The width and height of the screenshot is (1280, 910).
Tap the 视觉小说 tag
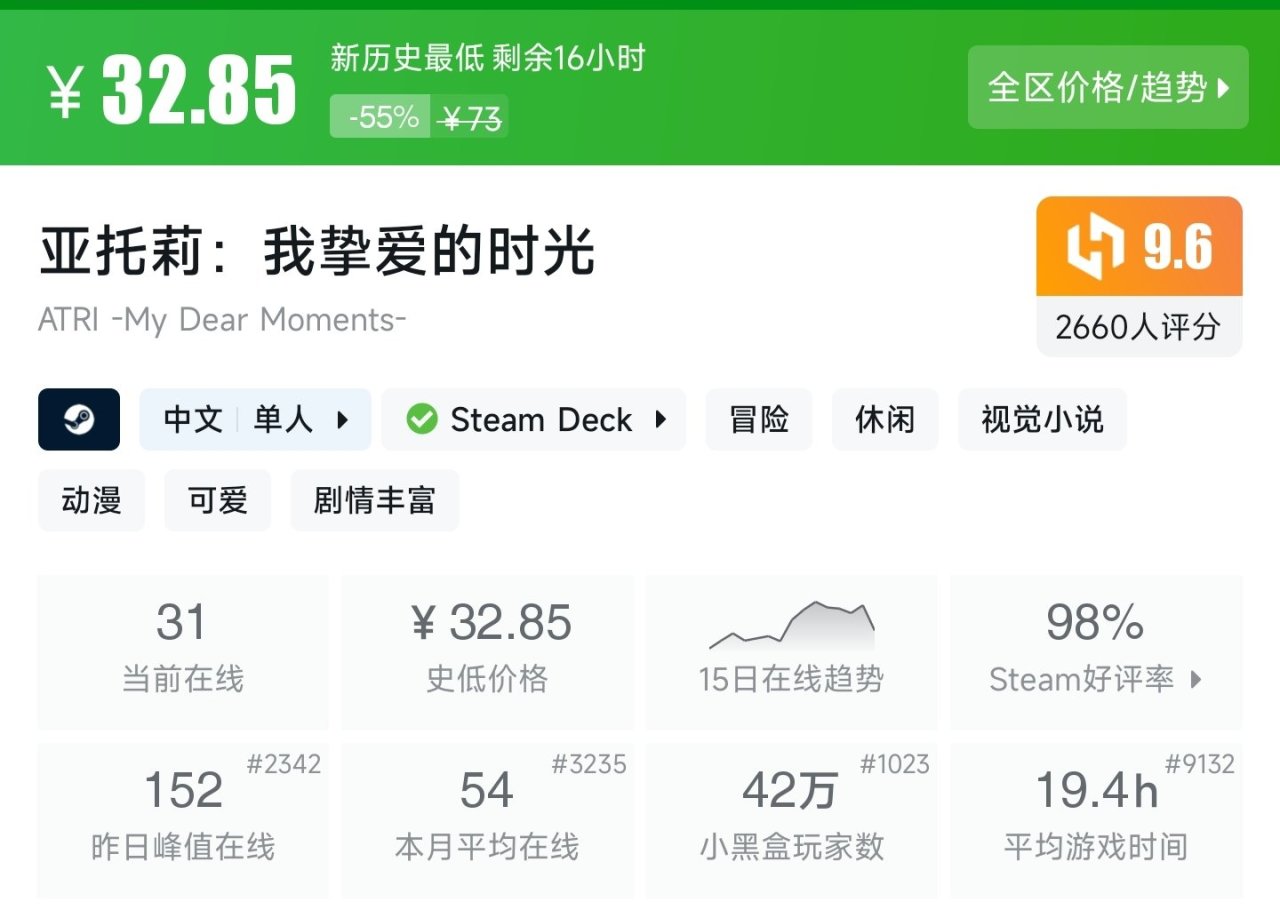pos(1042,420)
